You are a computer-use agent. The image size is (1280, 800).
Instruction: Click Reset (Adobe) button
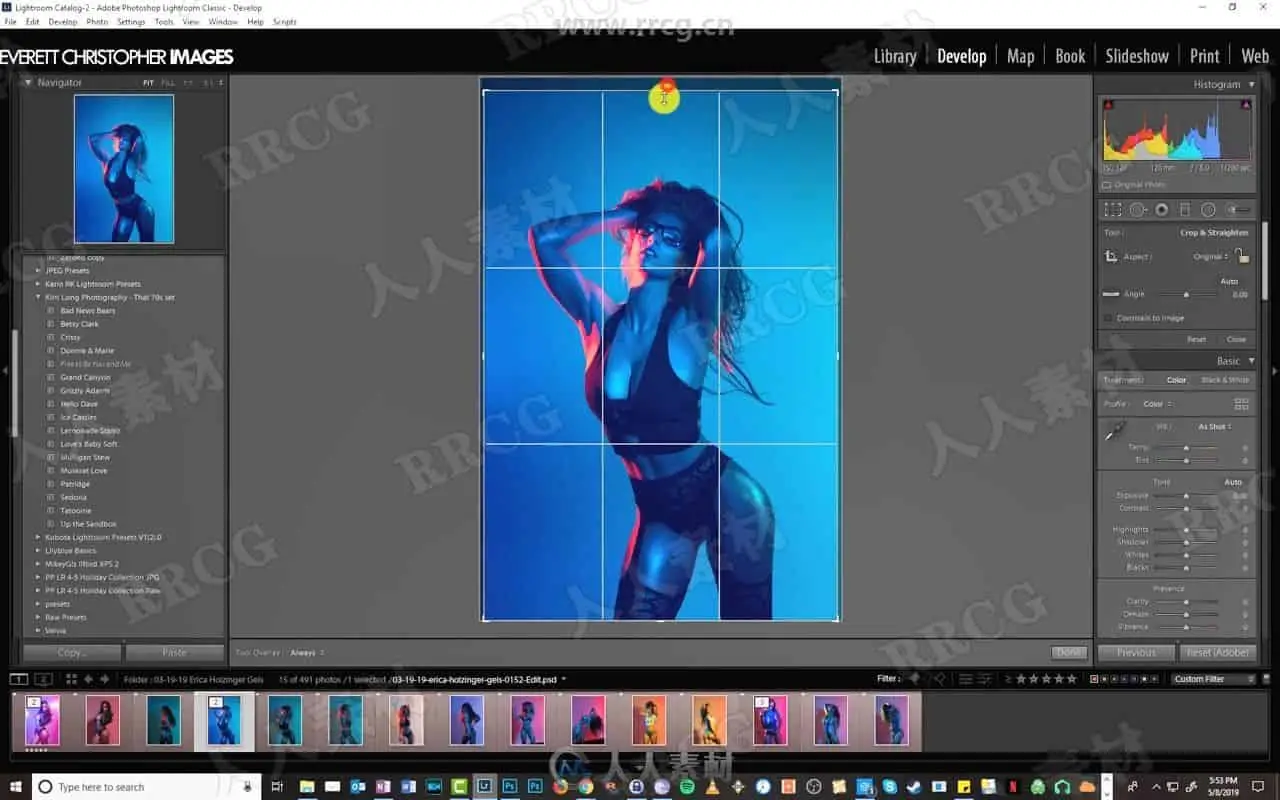point(1217,653)
